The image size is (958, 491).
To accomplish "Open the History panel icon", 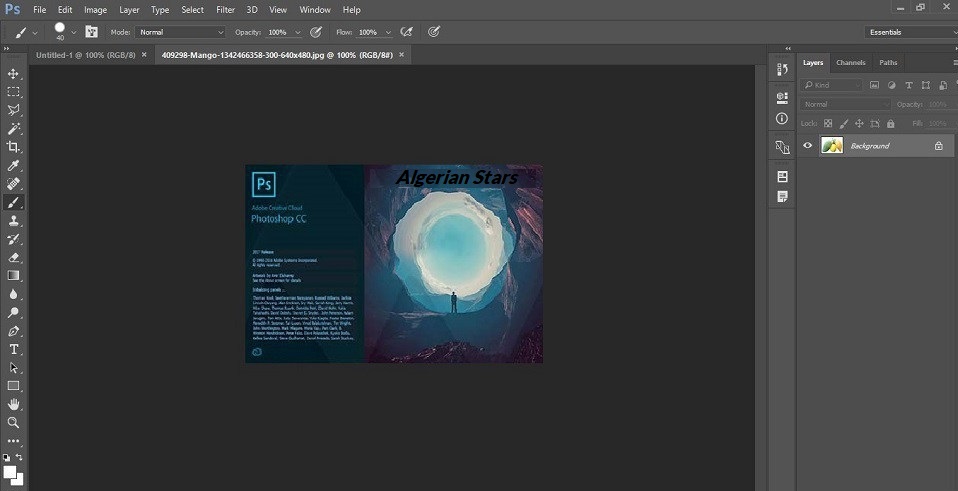I will pyautogui.click(x=782, y=70).
